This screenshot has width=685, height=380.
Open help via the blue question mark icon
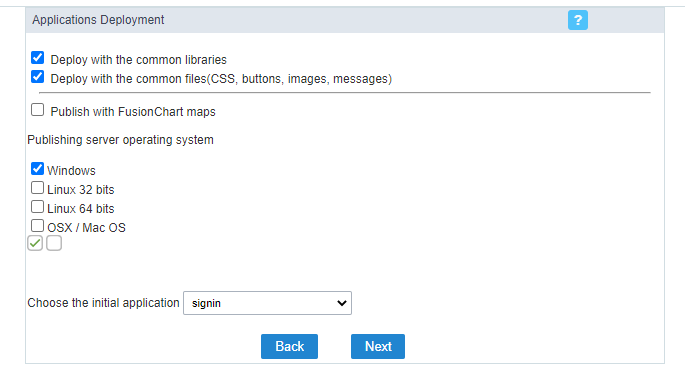pos(578,20)
